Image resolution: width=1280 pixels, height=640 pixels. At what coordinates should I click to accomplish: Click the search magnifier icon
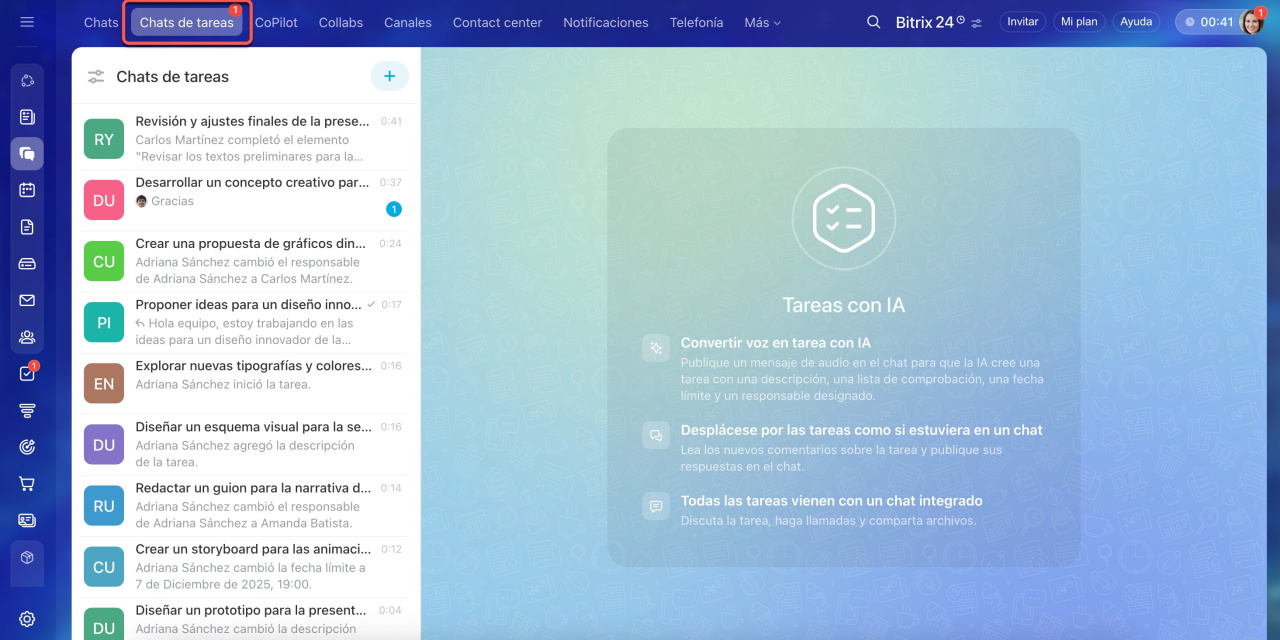pyautogui.click(x=873, y=22)
